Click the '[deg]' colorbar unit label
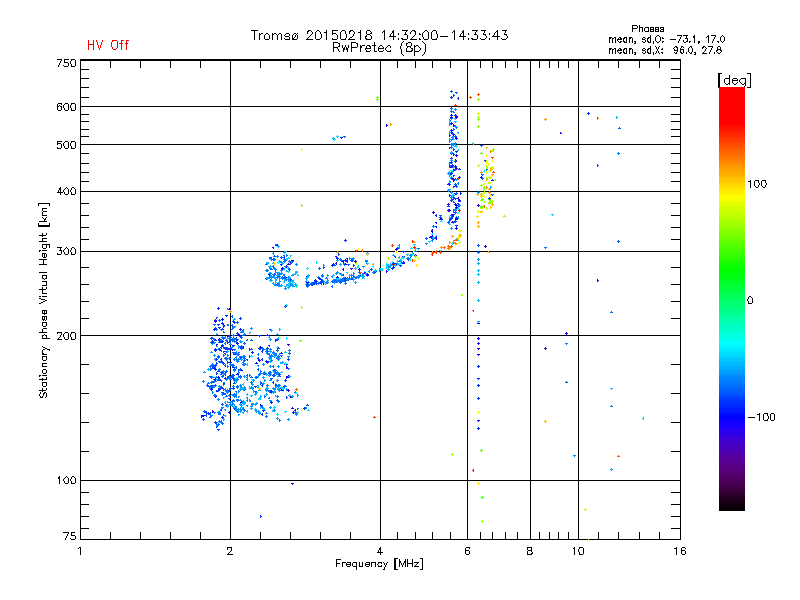 (x=734, y=80)
